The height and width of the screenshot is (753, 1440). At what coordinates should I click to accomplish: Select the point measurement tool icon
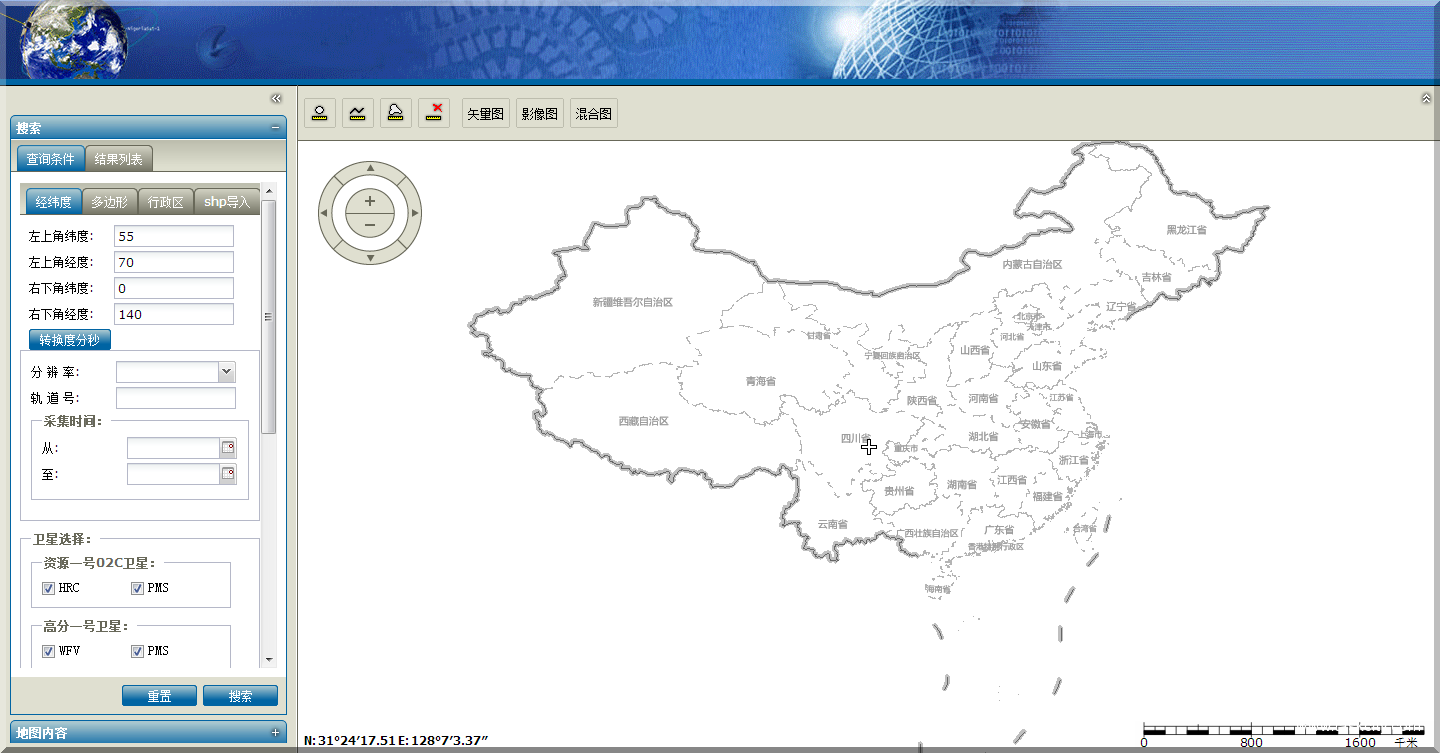point(320,113)
